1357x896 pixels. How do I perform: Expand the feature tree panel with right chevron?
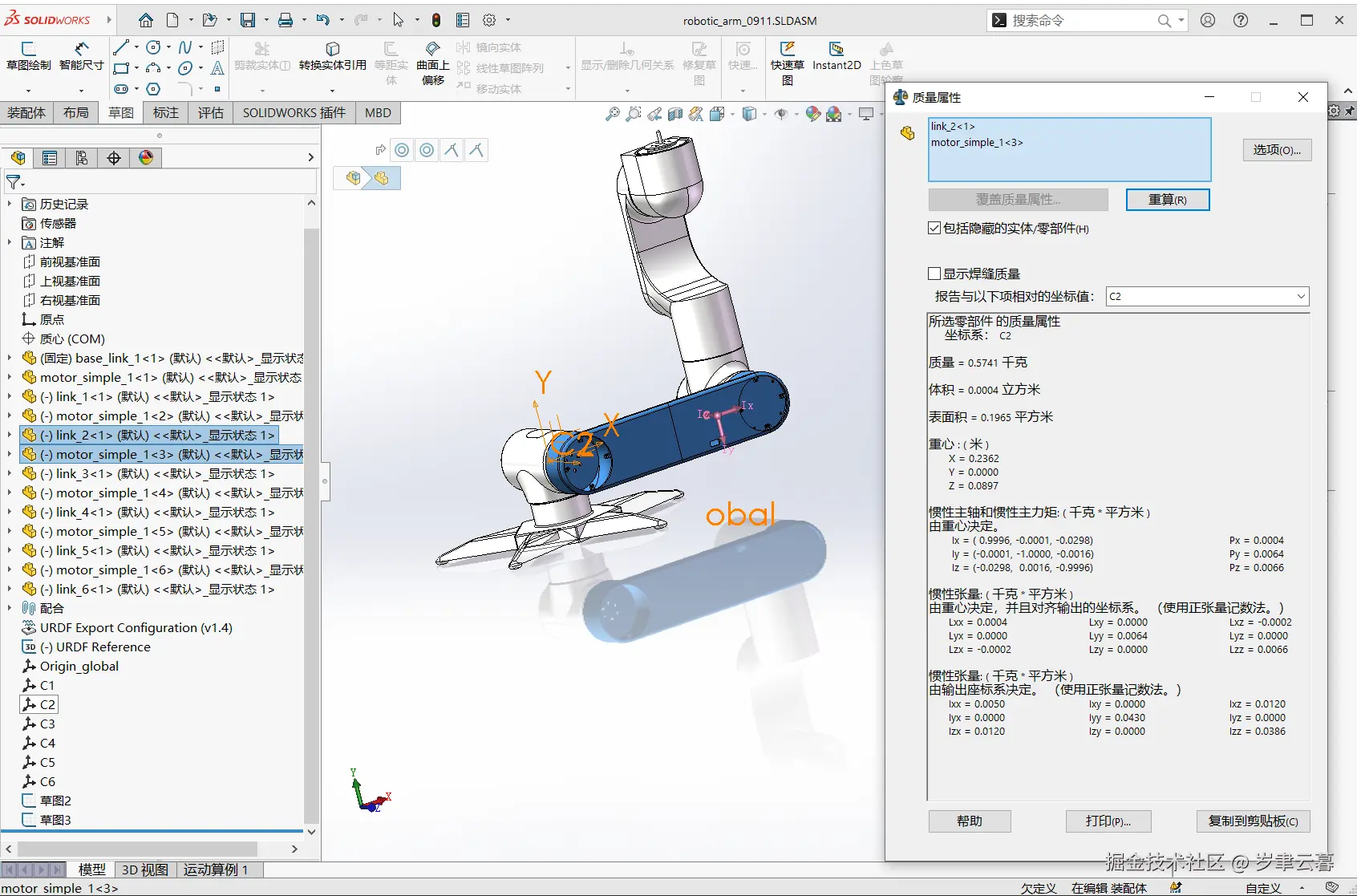(310, 158)
